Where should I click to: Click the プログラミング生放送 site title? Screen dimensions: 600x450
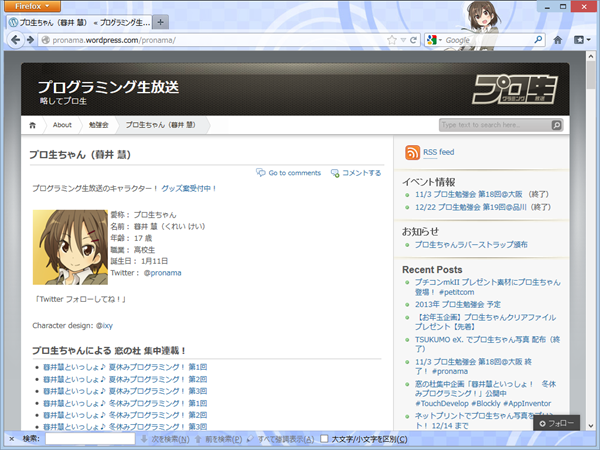[108, 86]
